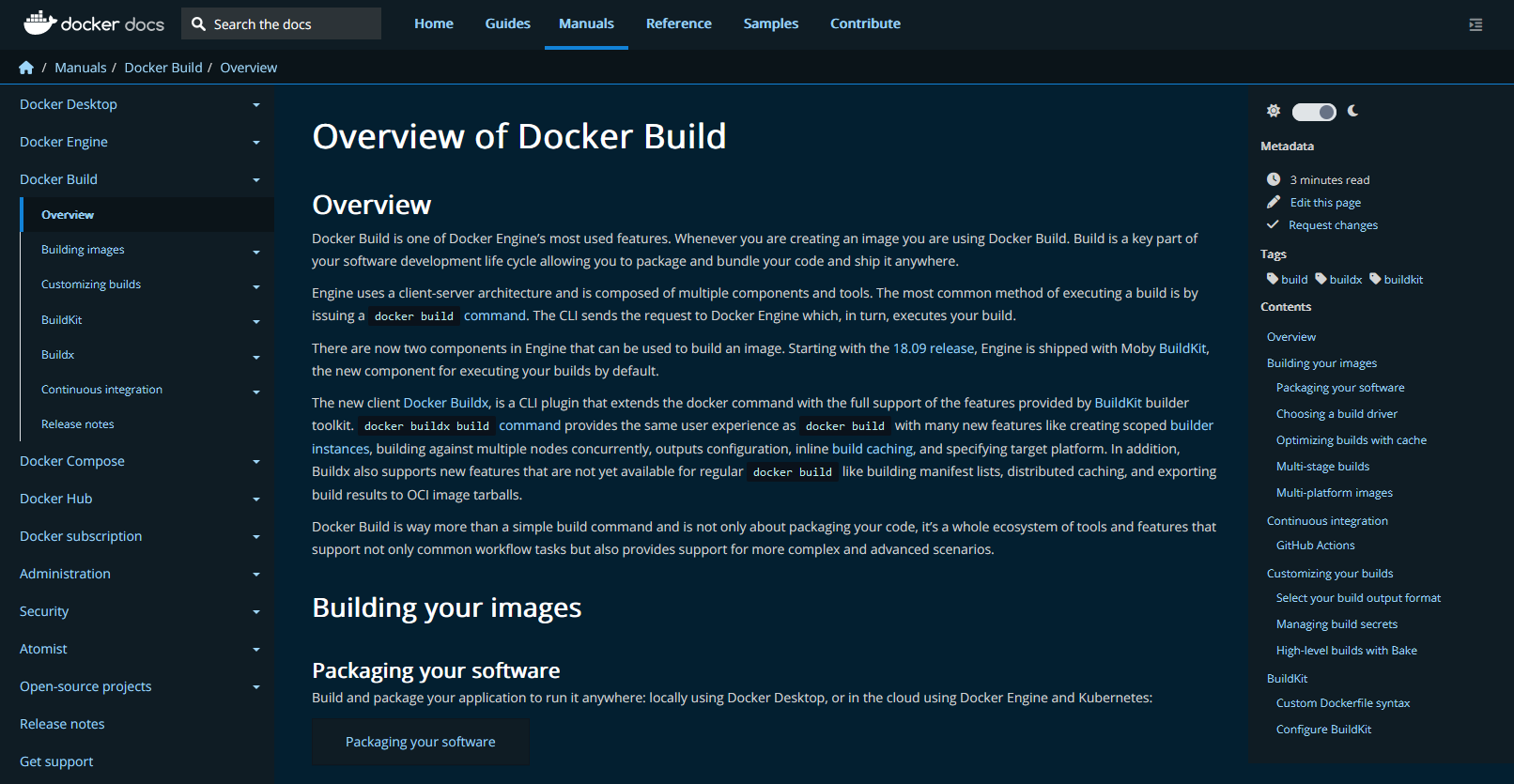This screenshot has width=1514, height=784.
Task: Click the Packaging your software button
Action: tap(421, 742)
